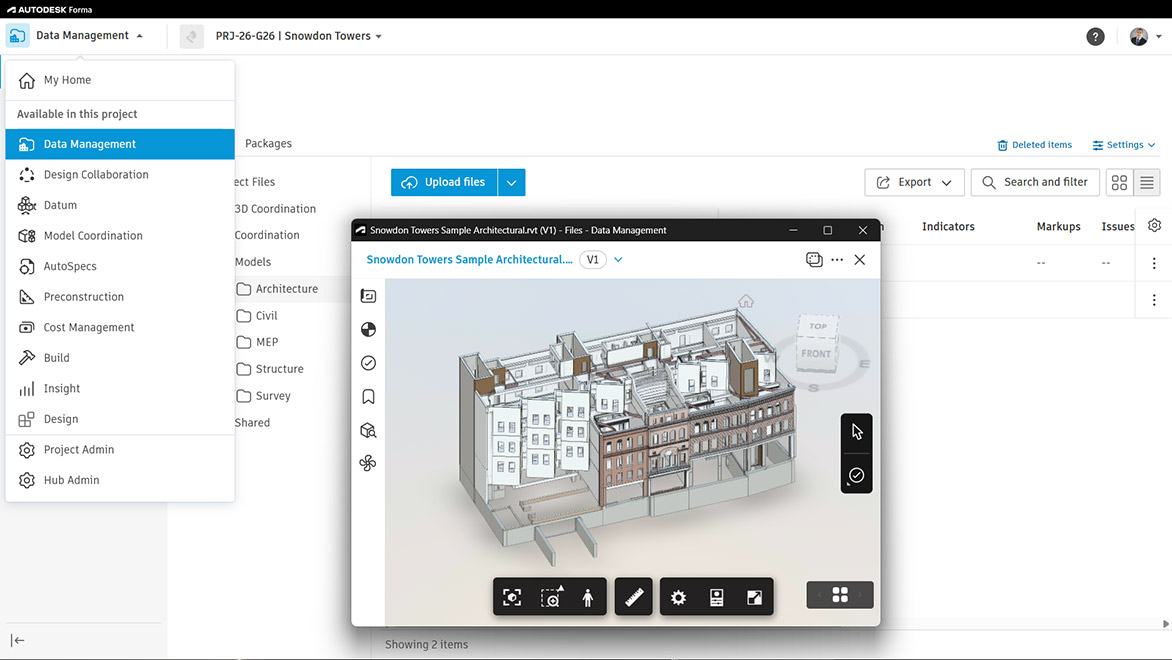
Task: Open the user profile avatar menu
Action: [1139, 37]
